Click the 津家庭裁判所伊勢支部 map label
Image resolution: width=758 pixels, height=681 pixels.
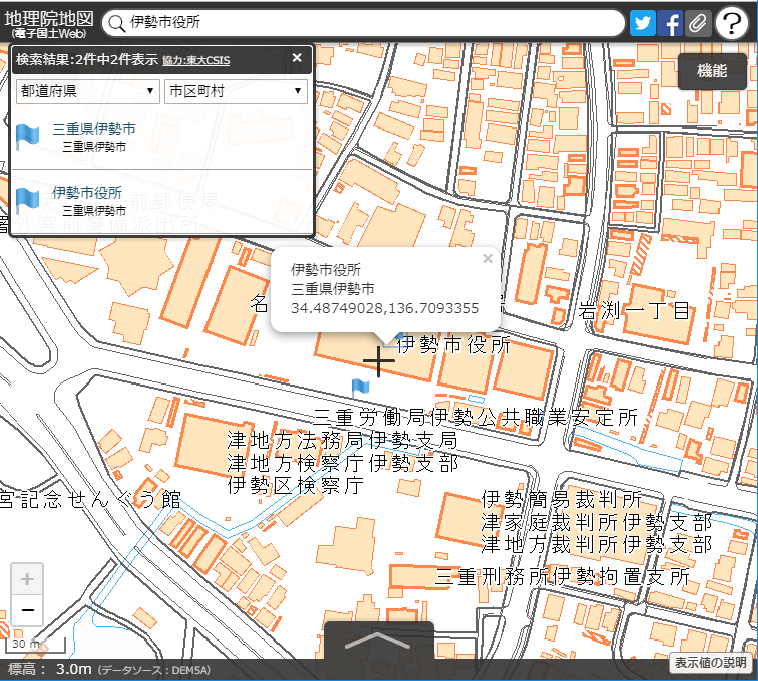click(x=597, y=522)
